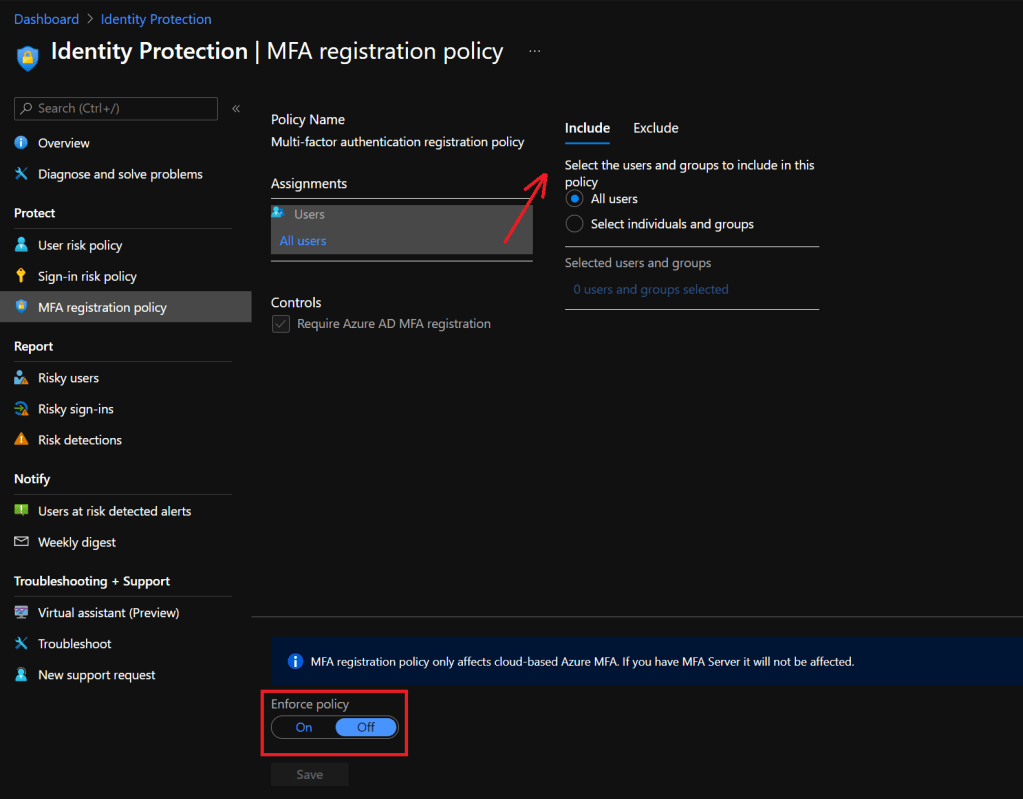Click the Virtual assistant (Preview) icon
The width and height of the screenshot is (1023, 799).
coord(21,613)
